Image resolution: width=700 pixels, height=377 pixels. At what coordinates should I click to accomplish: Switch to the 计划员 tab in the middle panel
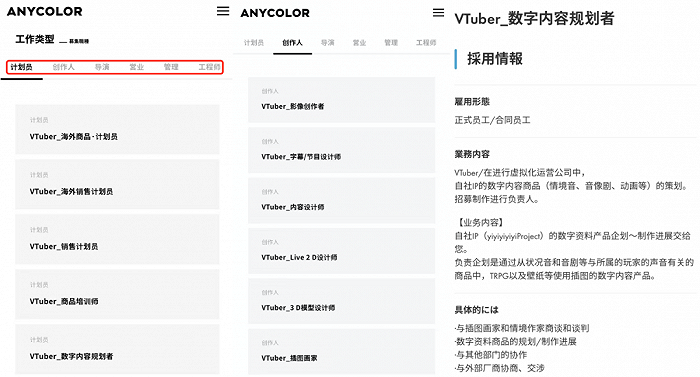click(254, 42)
